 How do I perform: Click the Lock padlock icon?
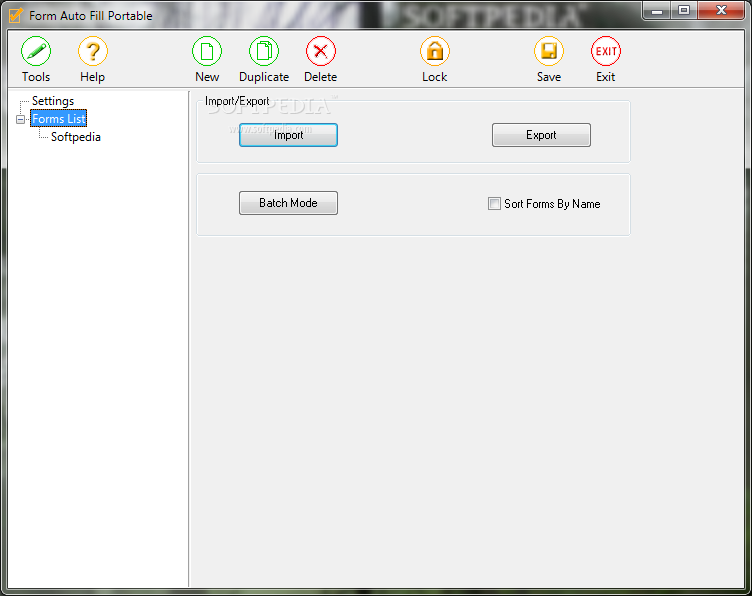(435, 51)
